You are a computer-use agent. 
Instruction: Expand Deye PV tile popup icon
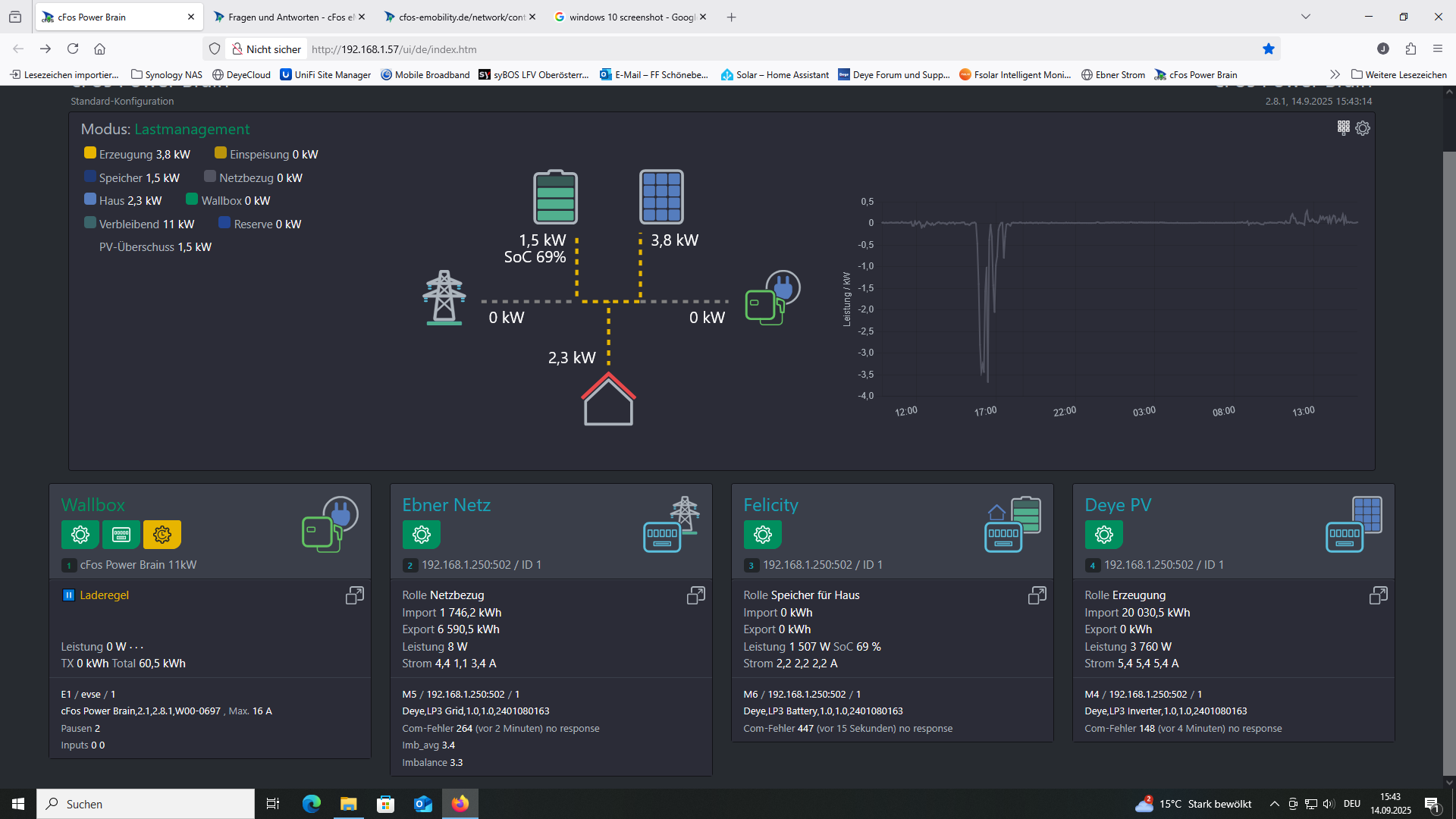1378,595
